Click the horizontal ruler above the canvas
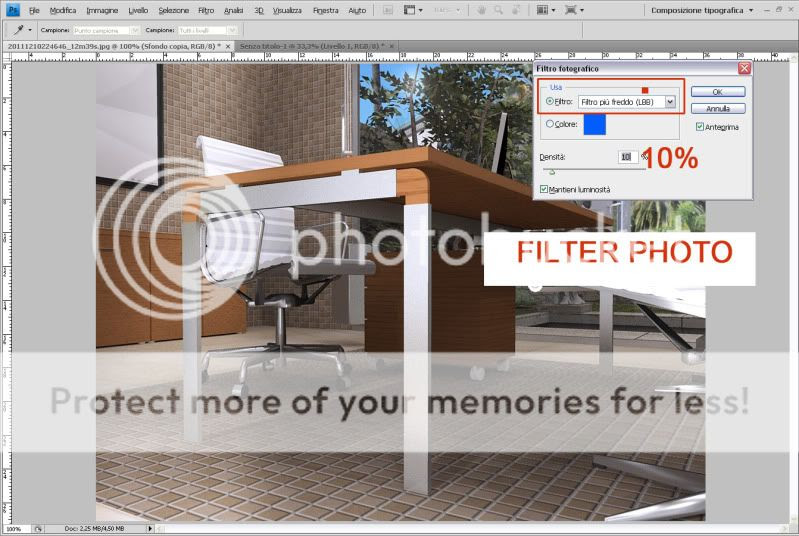The image size is (799, 536). pos(400,56)
